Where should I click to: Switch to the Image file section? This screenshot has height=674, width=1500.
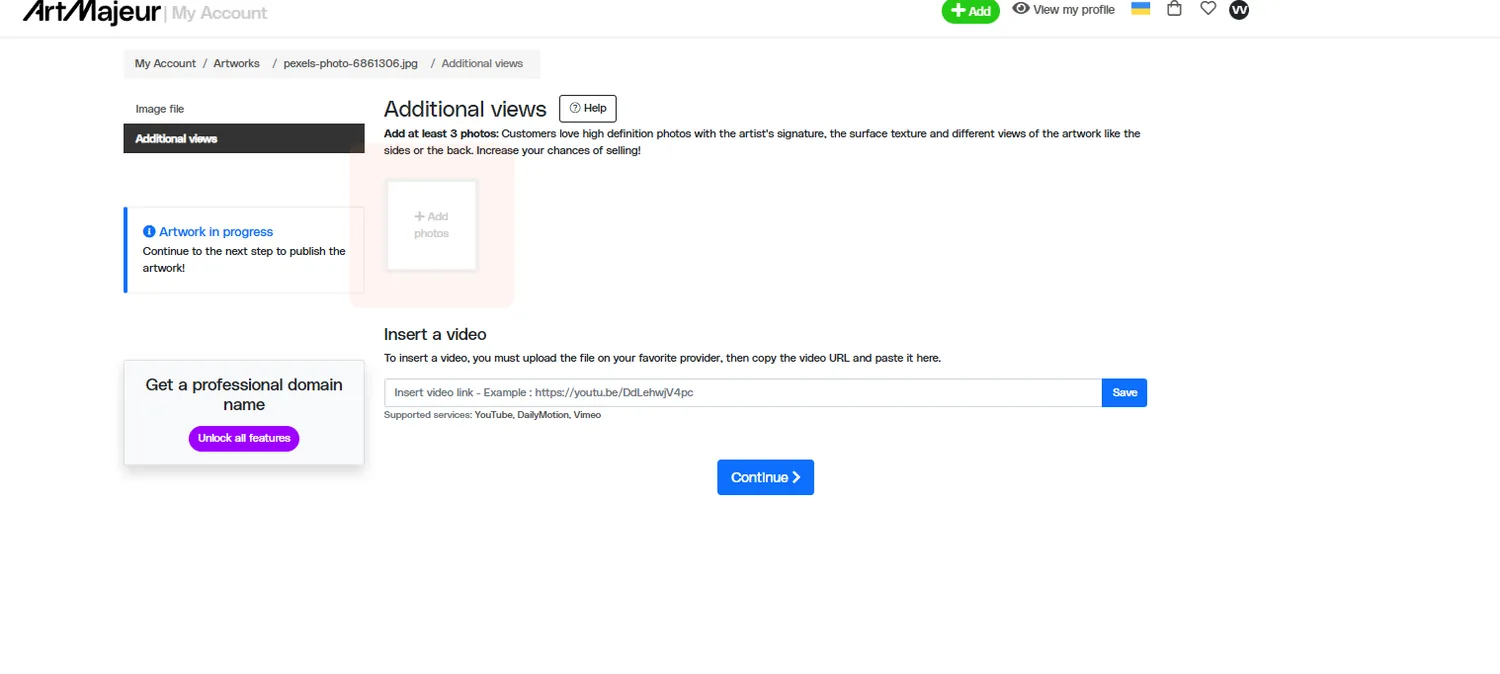(x=244, y=109)
